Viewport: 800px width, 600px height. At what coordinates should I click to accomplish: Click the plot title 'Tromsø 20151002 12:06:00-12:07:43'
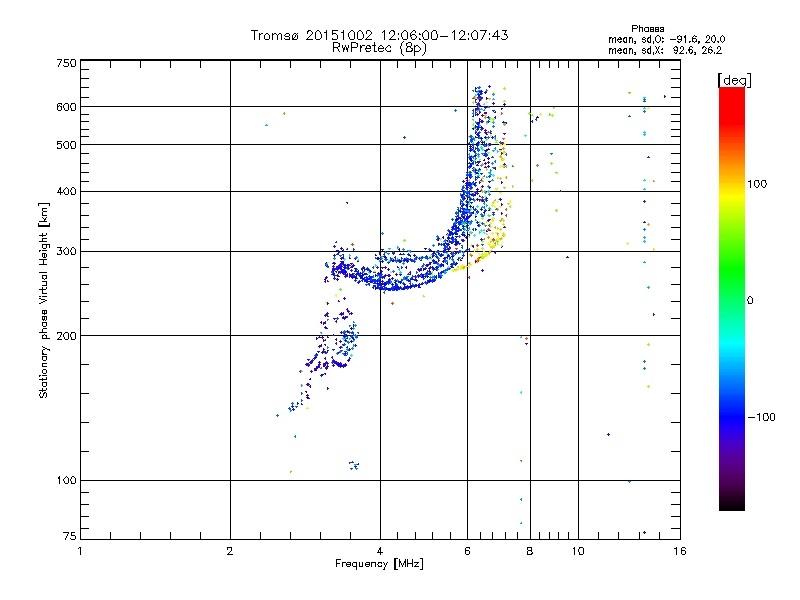point(379,35)
